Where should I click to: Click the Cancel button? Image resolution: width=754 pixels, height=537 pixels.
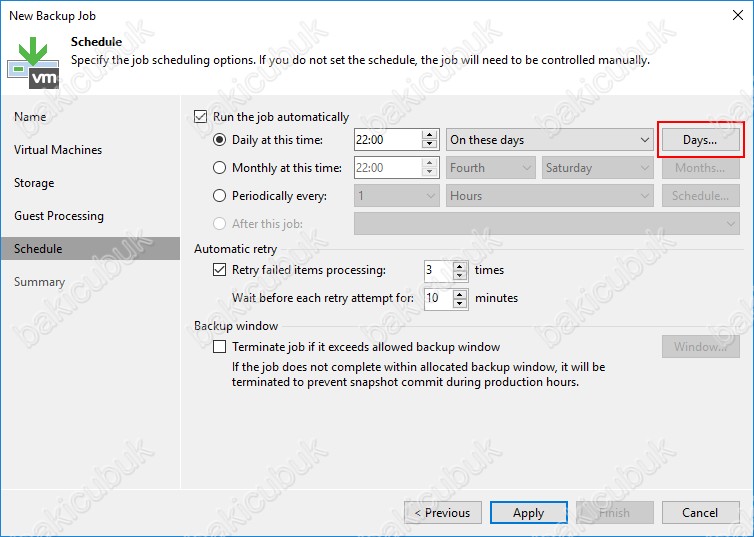[701, 512]
